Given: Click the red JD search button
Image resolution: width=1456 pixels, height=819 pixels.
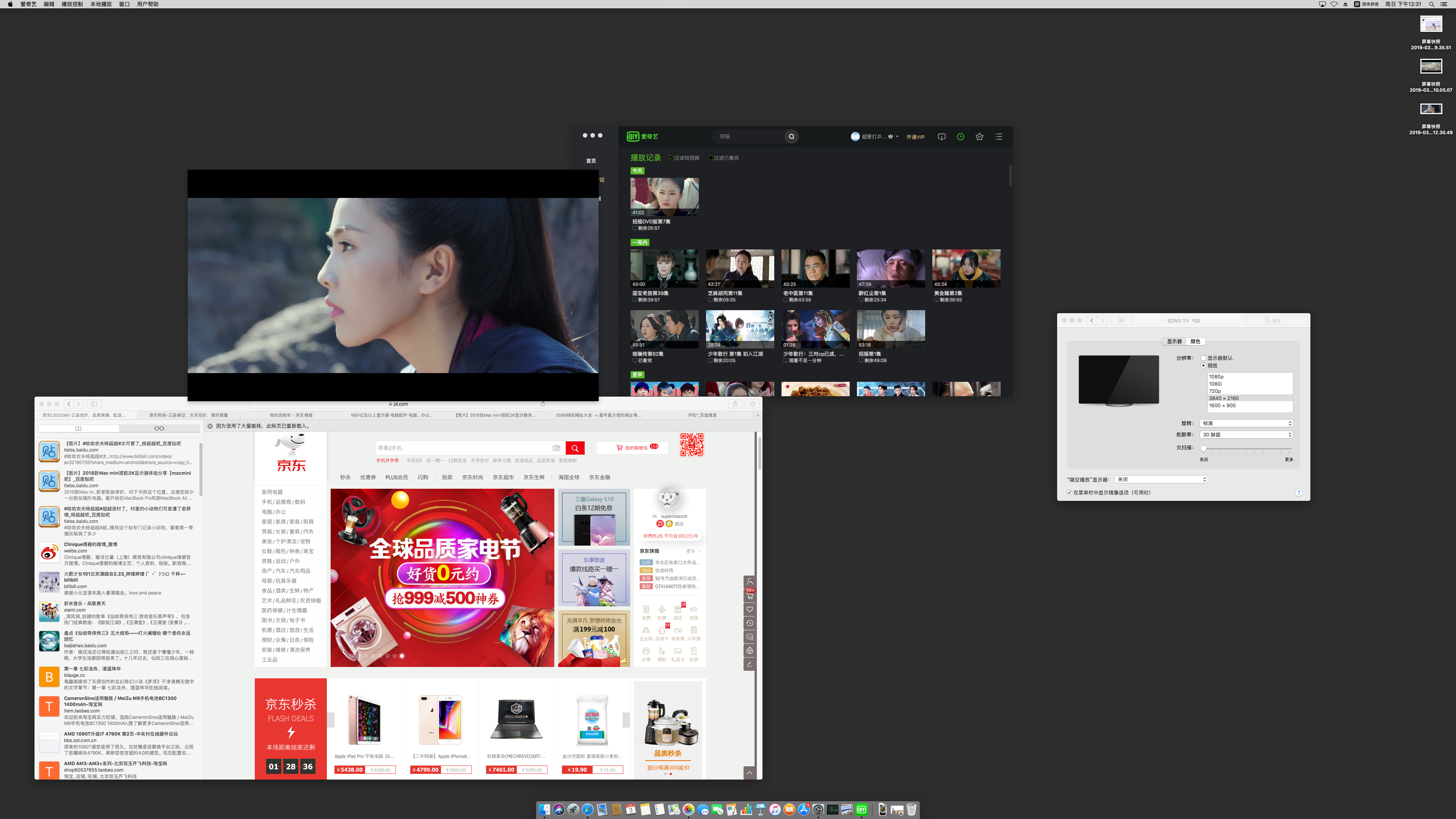Looking at the screenshot, I should (x=575, y=448).
